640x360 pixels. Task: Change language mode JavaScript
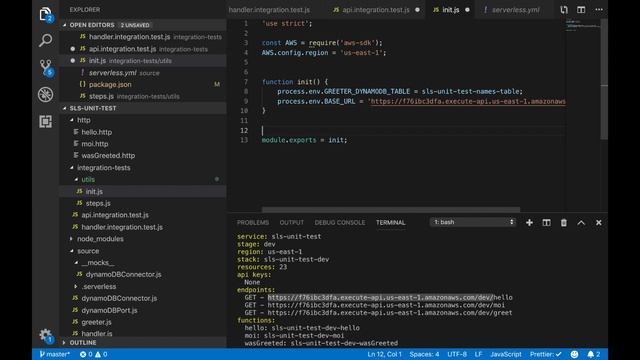coord(506,354)
